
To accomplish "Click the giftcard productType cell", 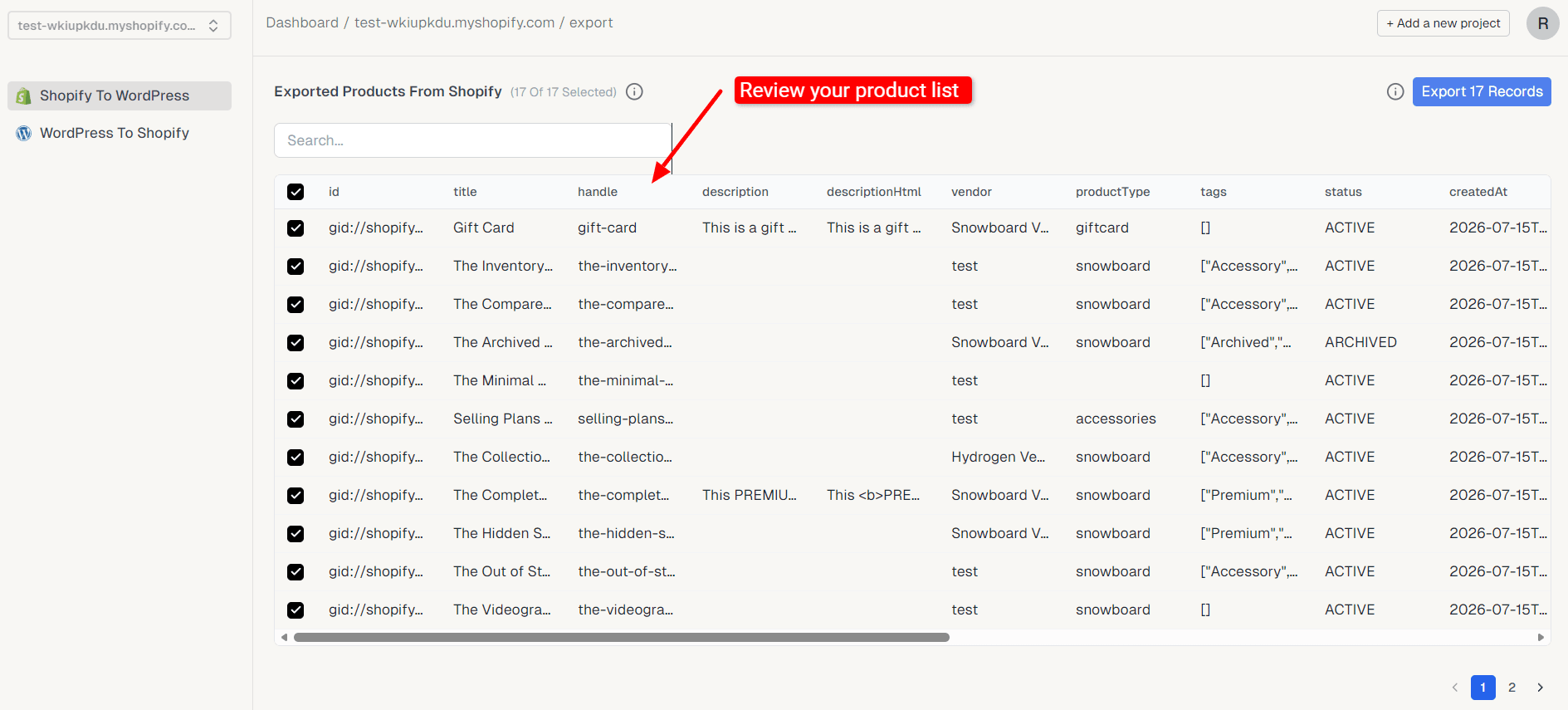I will pyautogui.click(x=1102, y=228).
